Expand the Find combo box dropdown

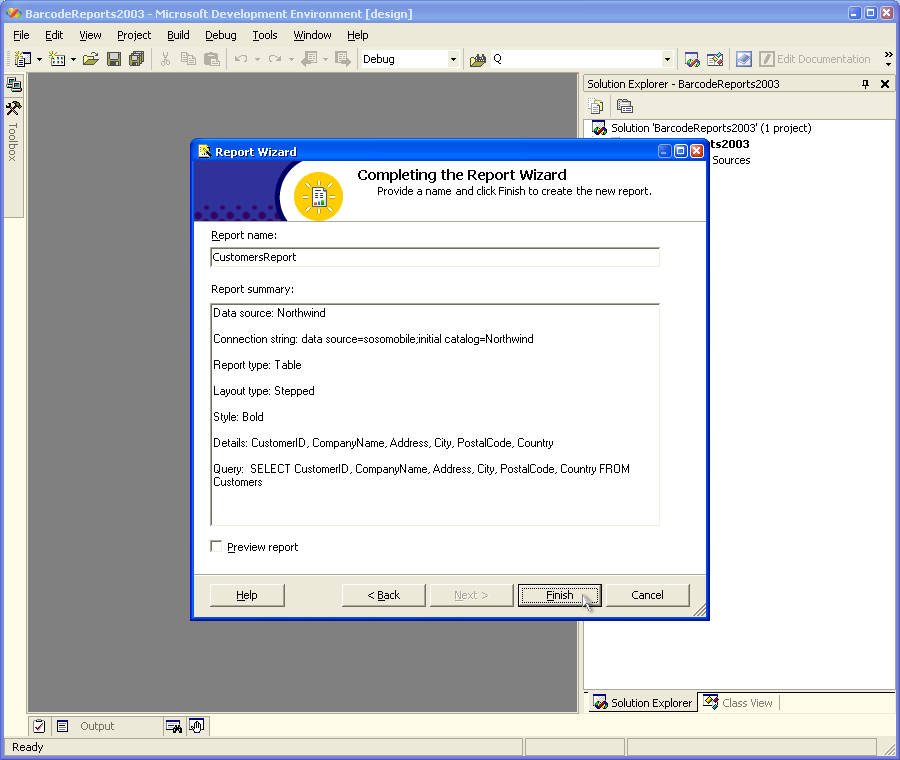[667, 59]
